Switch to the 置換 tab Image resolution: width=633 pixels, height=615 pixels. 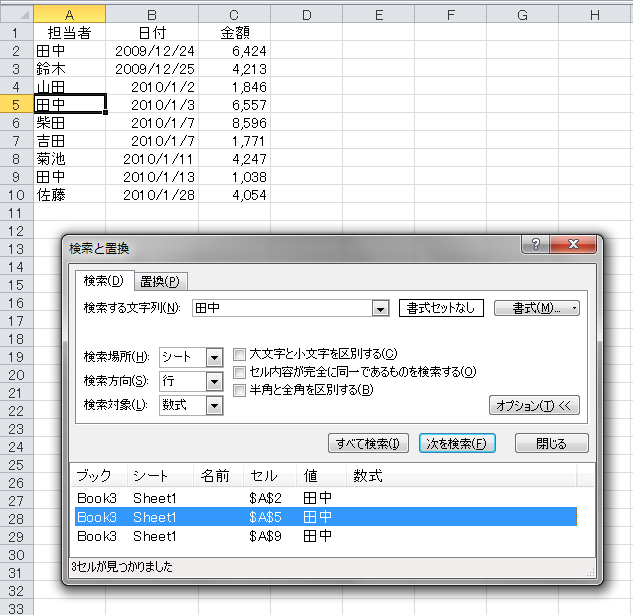click(159, 282)
